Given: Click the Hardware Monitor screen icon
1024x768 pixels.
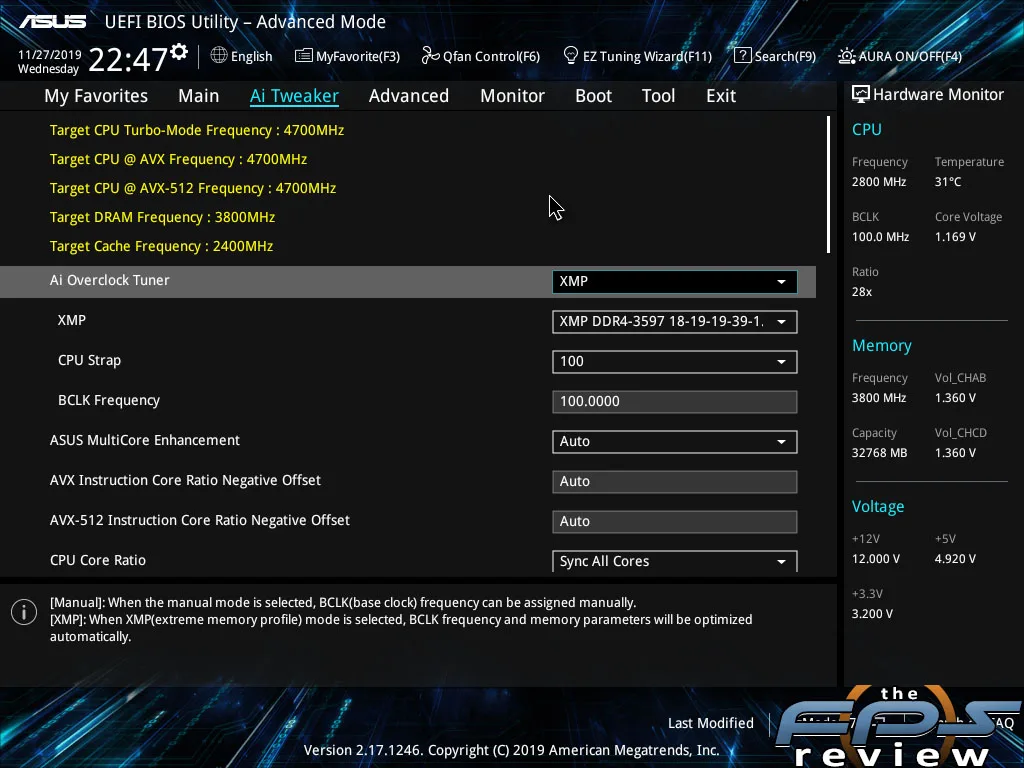Looking at the screenshot, I should [x=860, y=95].
